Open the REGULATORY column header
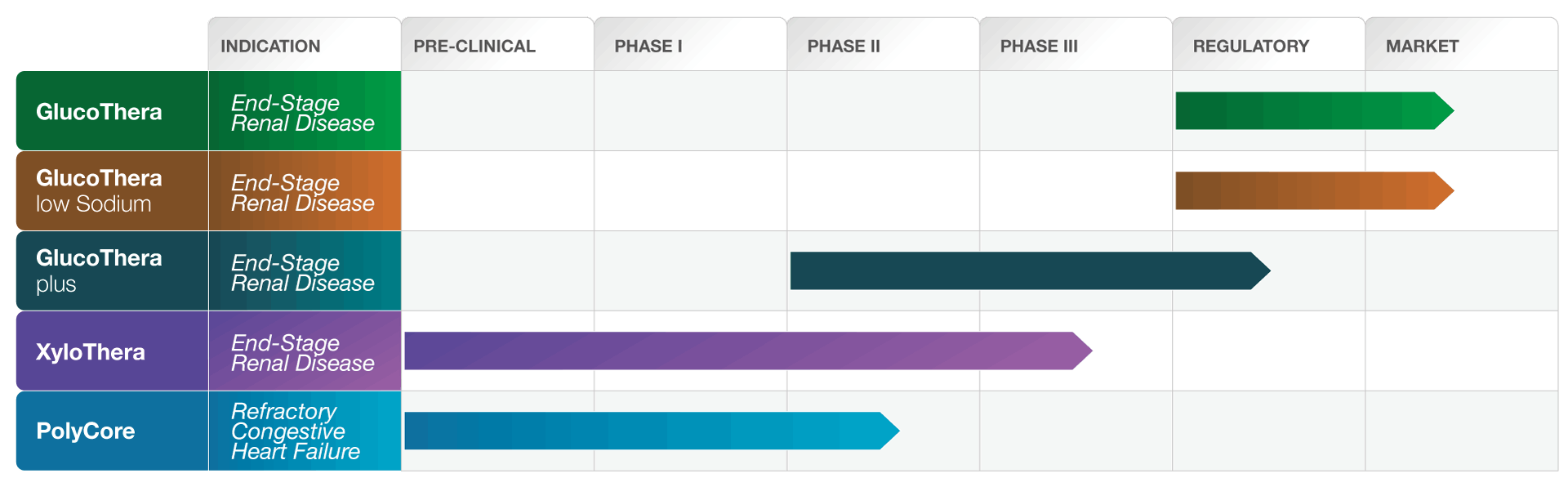This screenshot has width=1568, height=487. click(1268, 45)
